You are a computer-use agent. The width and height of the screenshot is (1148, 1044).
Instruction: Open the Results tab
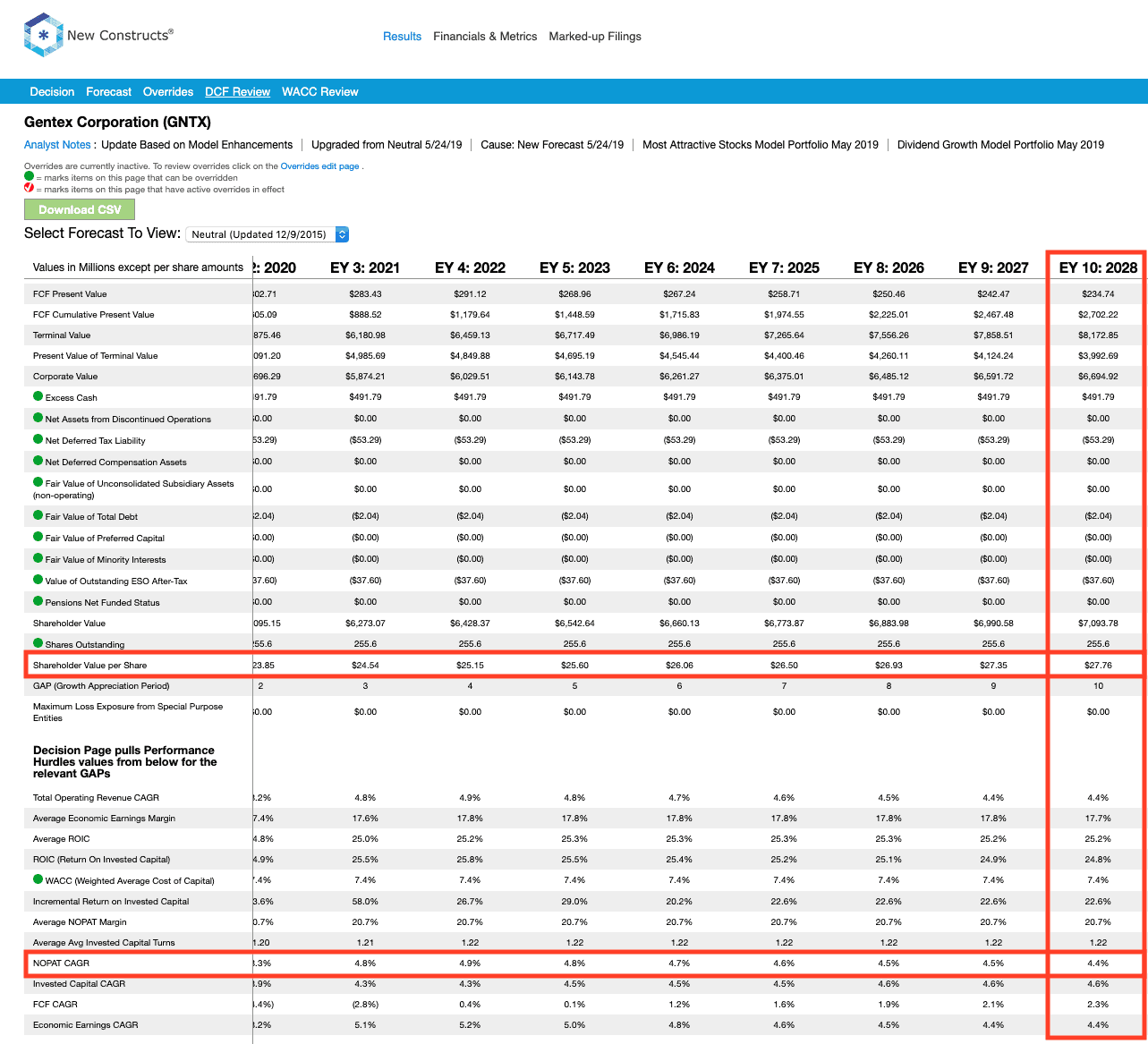(x=402, y=37)
